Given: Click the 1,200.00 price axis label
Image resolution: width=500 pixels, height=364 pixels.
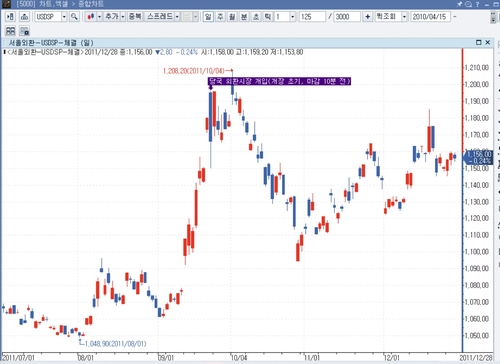Looking at the screenshot, I should (477, 84).
